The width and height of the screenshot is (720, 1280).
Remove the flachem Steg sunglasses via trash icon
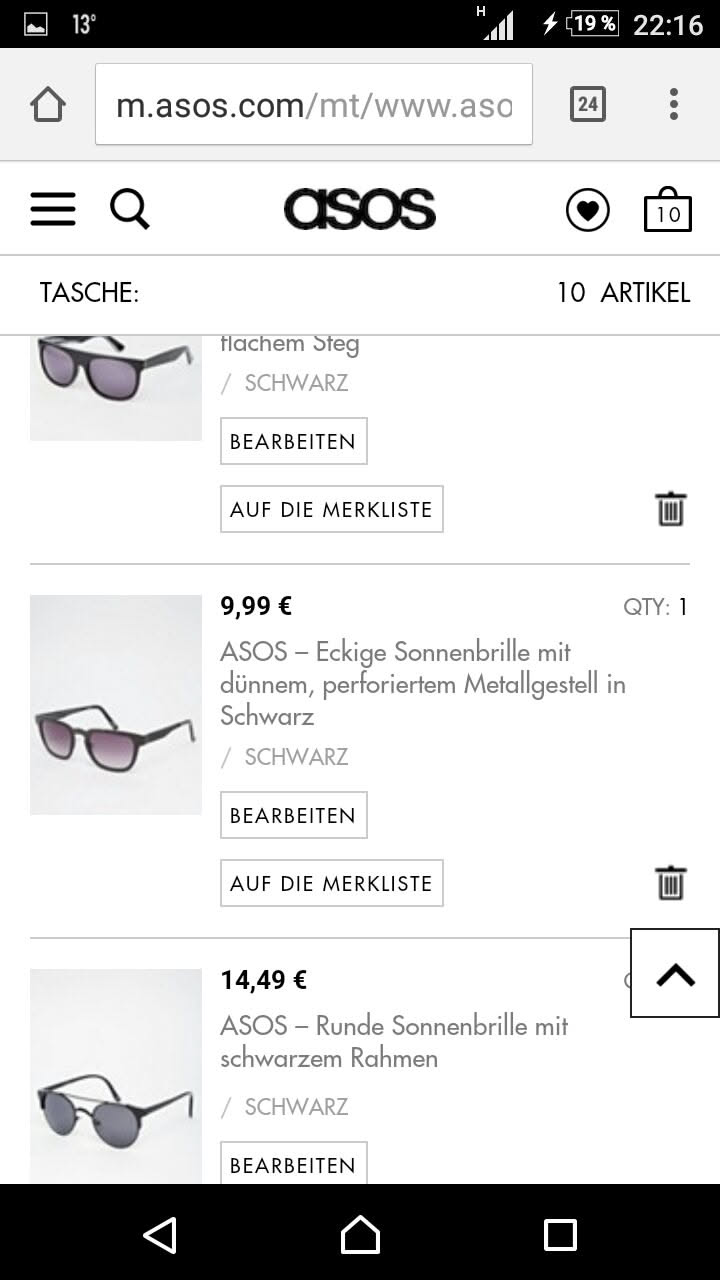pos(671,509)
